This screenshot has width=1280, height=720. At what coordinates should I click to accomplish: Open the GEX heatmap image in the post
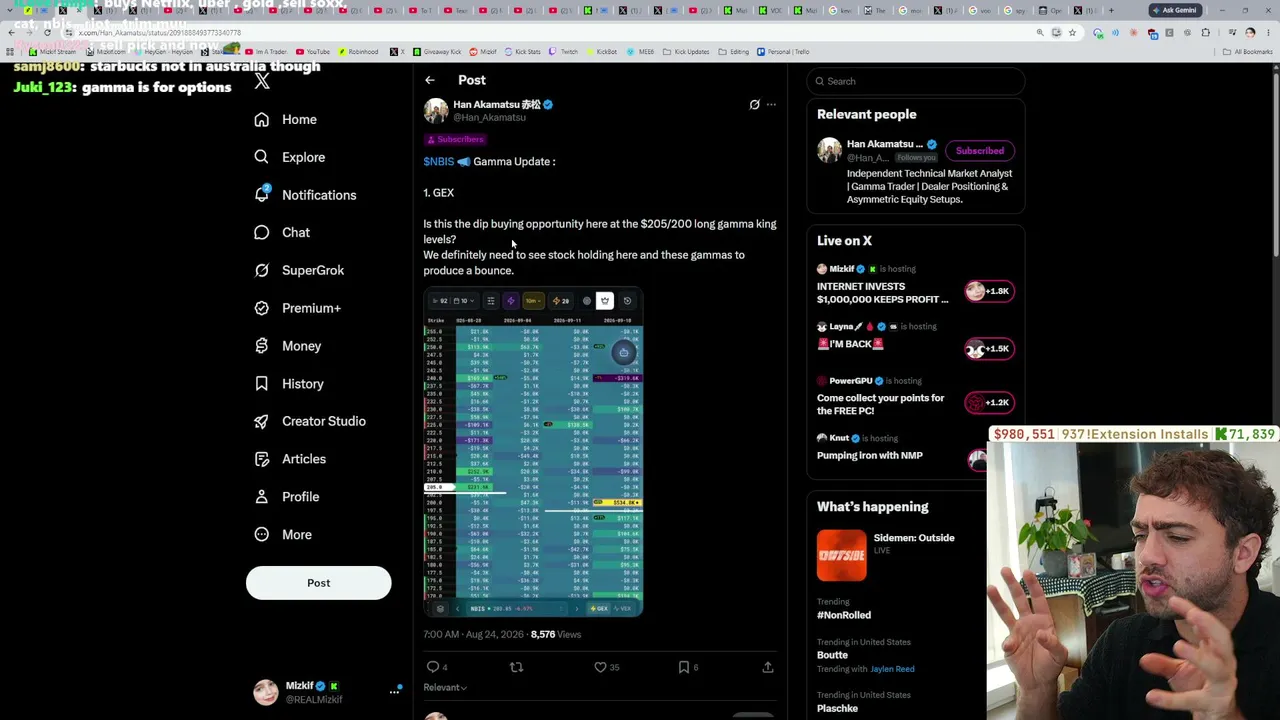click(x=533, y=452)
